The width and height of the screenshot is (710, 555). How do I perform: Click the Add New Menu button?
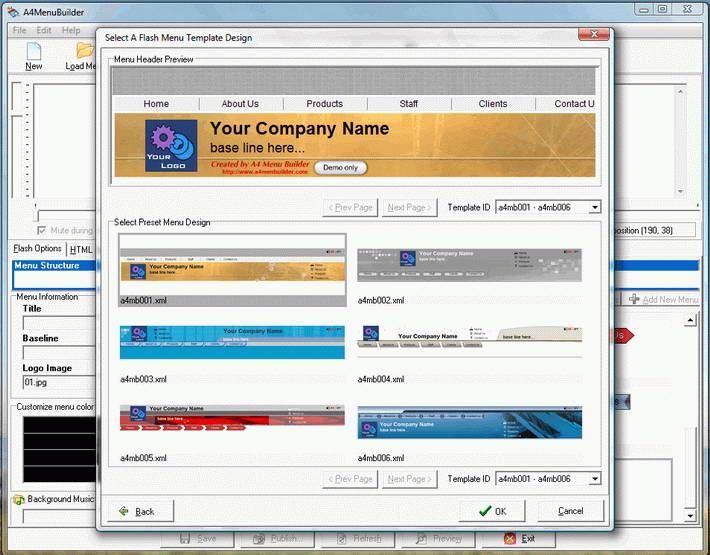(x=663, y=299)
